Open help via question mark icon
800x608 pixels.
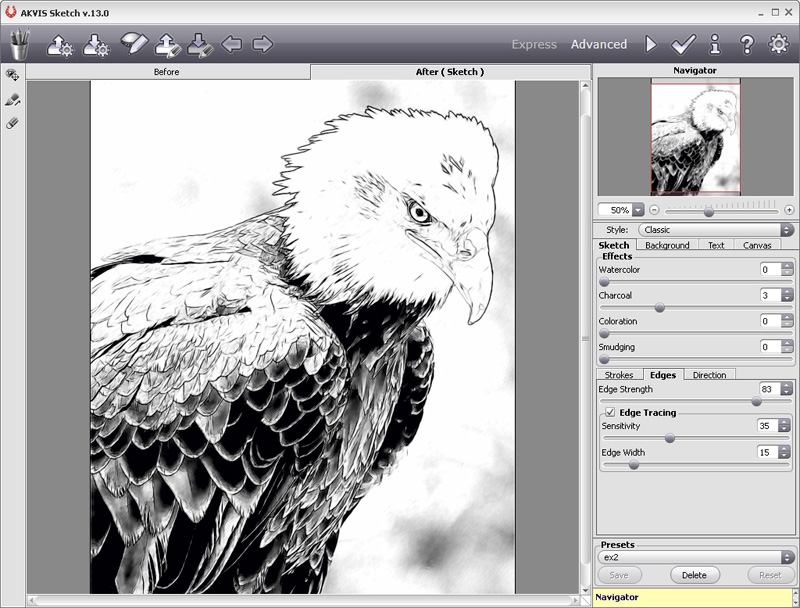pyautogui.click(x=747, y=44)
